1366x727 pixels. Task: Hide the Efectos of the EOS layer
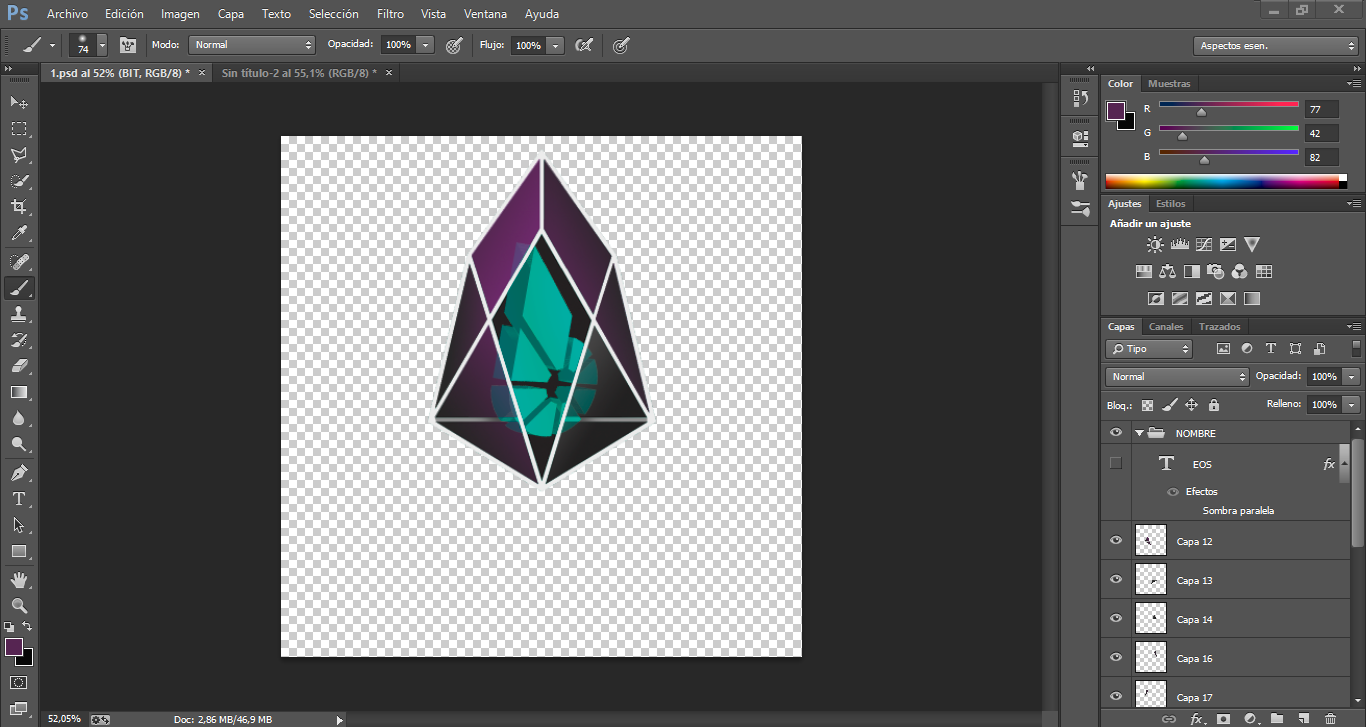click(1173, 492)
